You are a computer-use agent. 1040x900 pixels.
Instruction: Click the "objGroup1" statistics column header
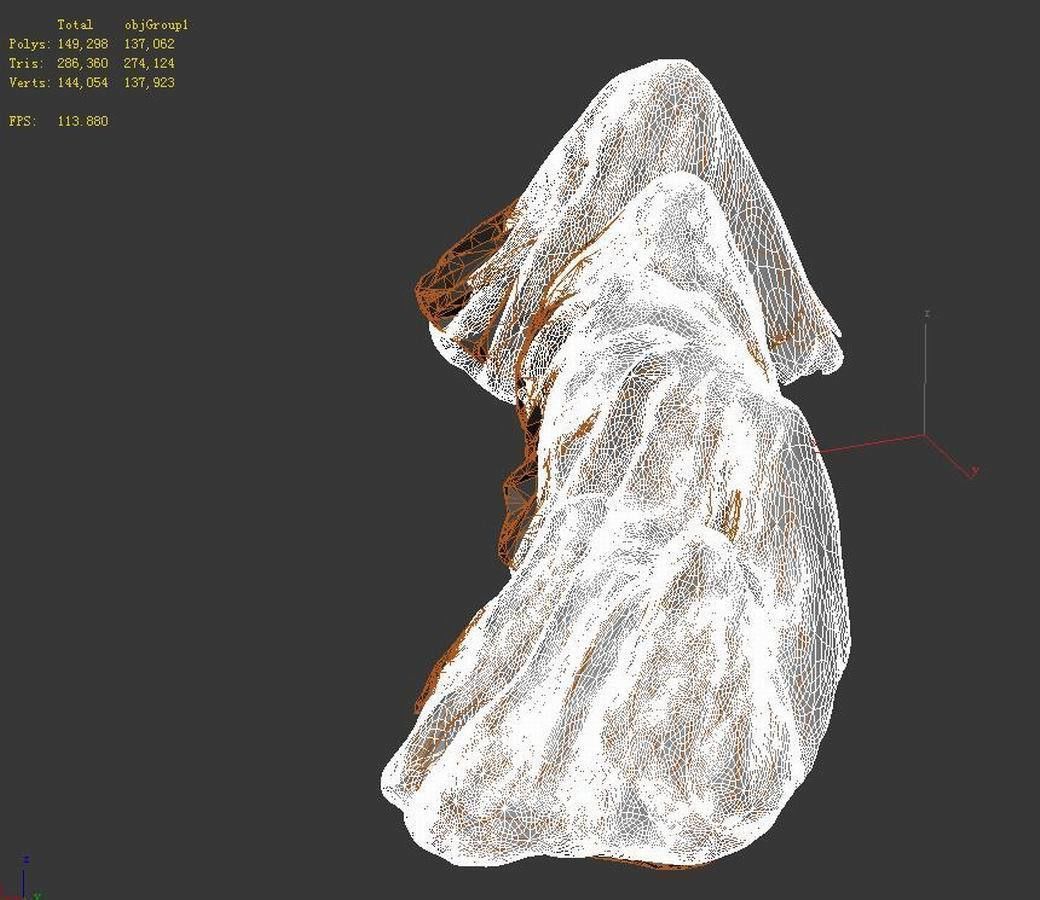157,25
